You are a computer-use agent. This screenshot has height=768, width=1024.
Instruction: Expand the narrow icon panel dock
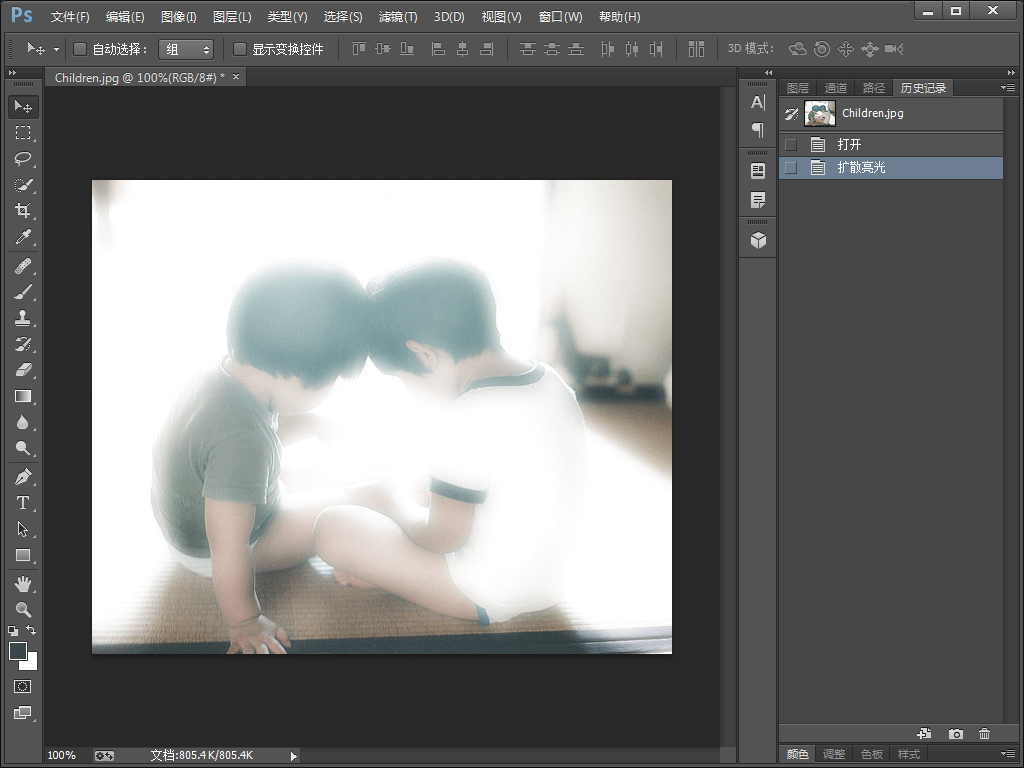click(768, 72)
